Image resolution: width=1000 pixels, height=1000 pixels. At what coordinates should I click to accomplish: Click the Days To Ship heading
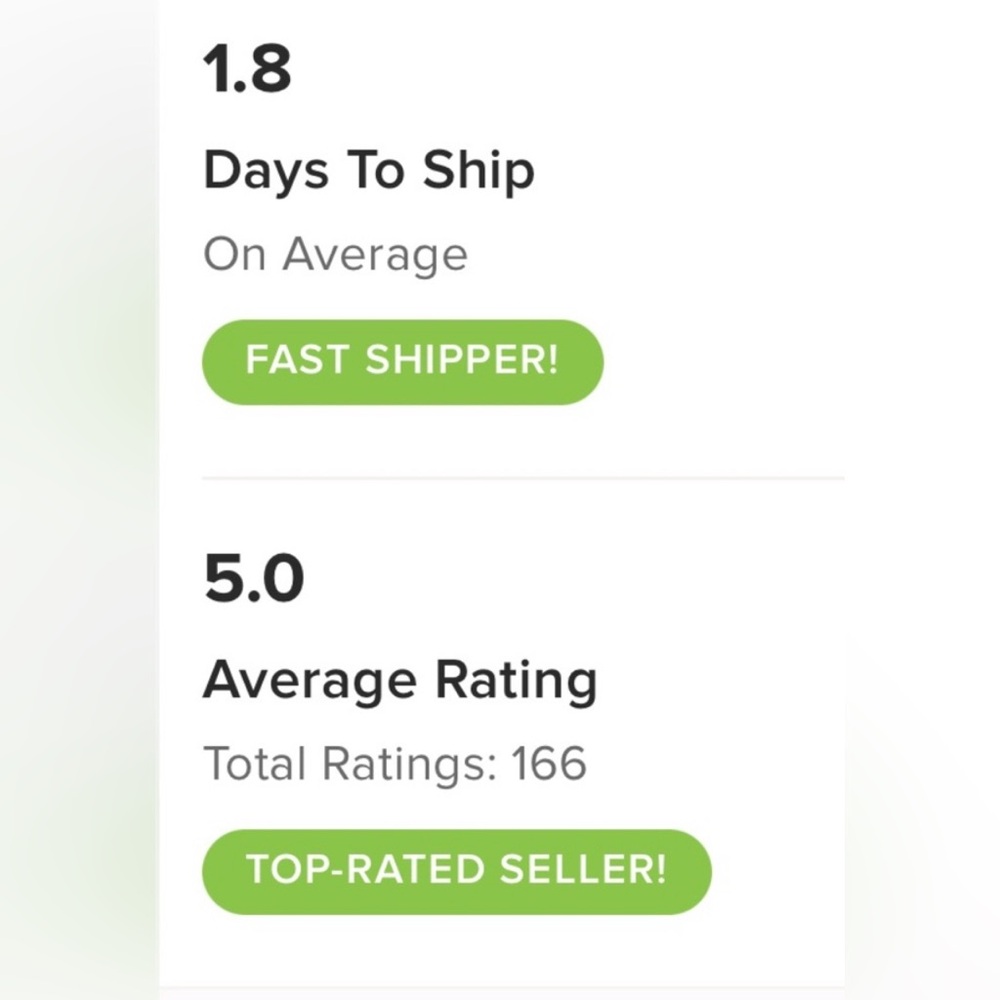pos(369,170)
